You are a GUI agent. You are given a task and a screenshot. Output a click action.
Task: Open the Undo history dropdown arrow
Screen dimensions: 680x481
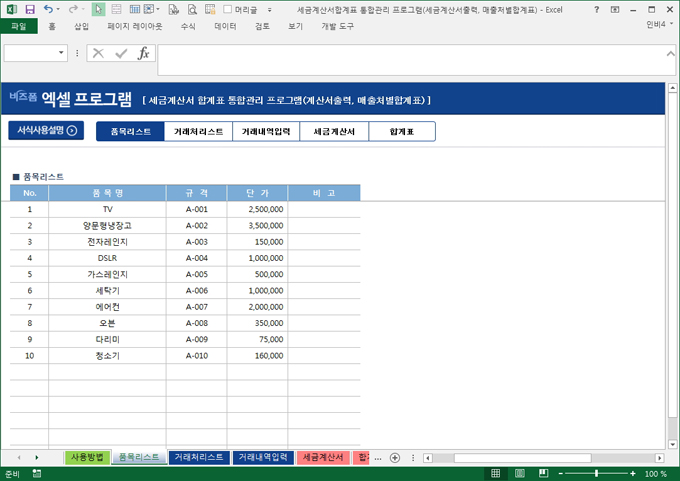(59, 9)
